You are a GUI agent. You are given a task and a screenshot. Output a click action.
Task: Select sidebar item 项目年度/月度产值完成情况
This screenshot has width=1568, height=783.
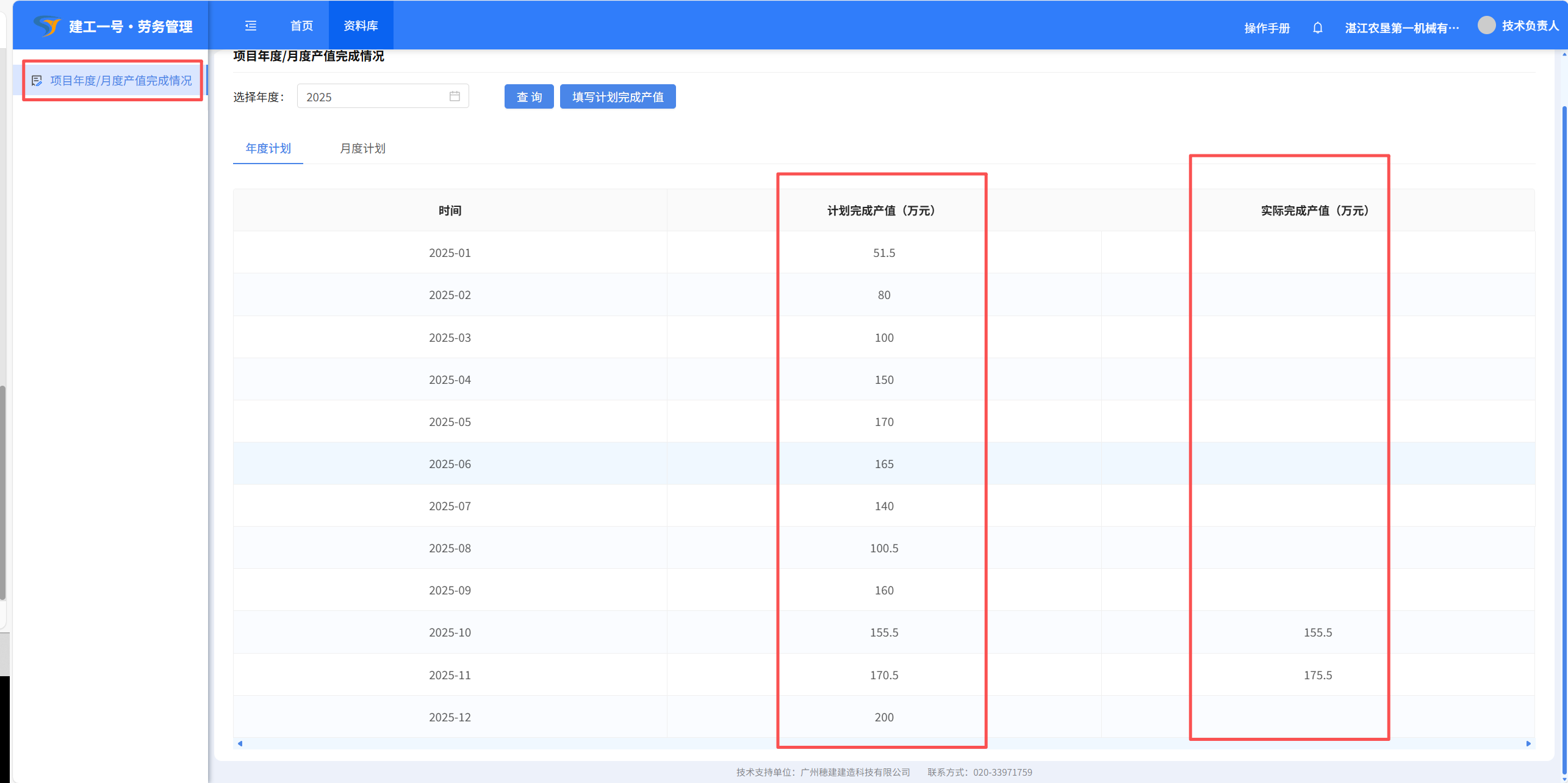120,81
